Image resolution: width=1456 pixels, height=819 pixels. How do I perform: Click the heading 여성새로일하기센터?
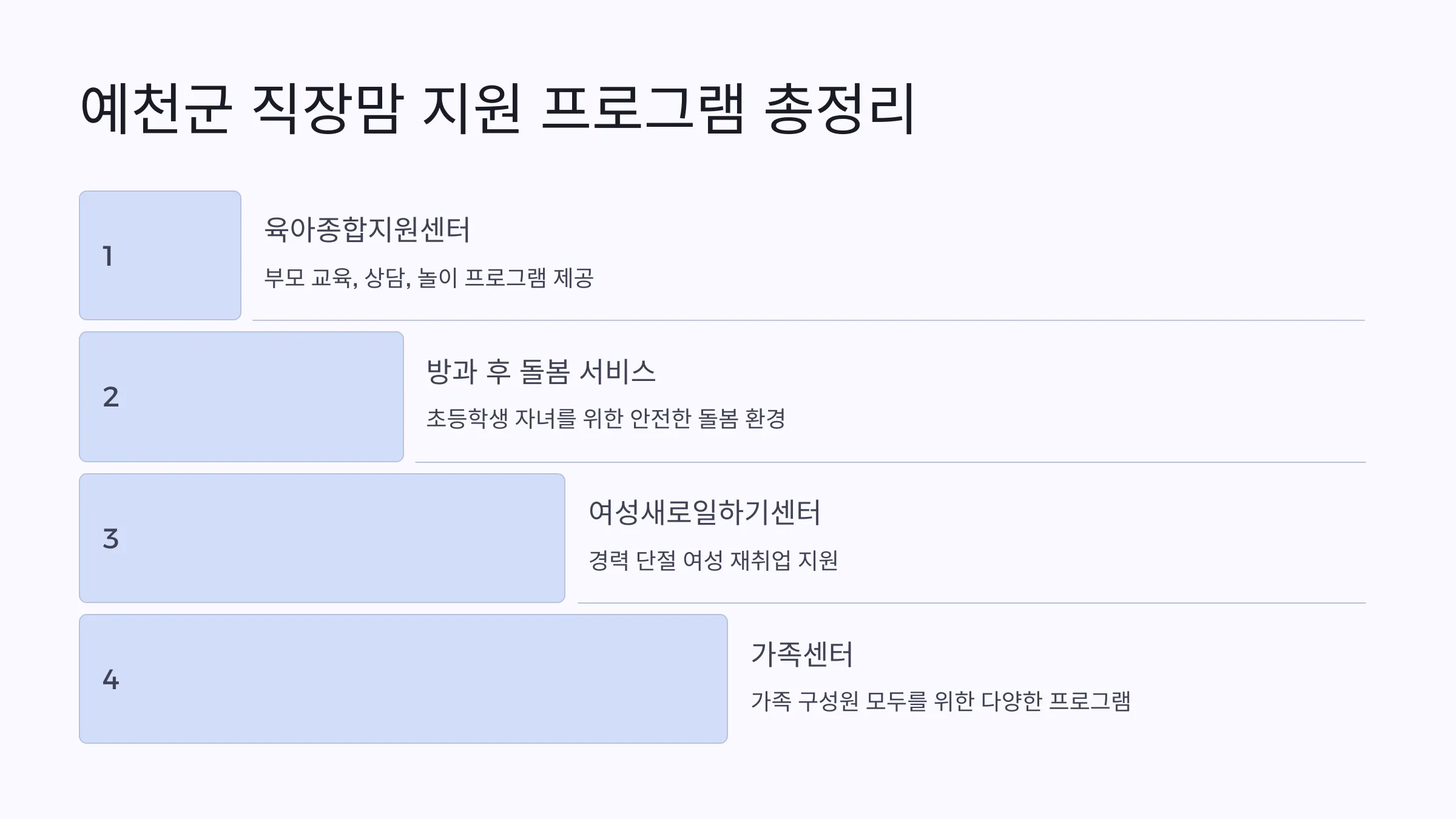pyautogui.click(x=704, y=513)
